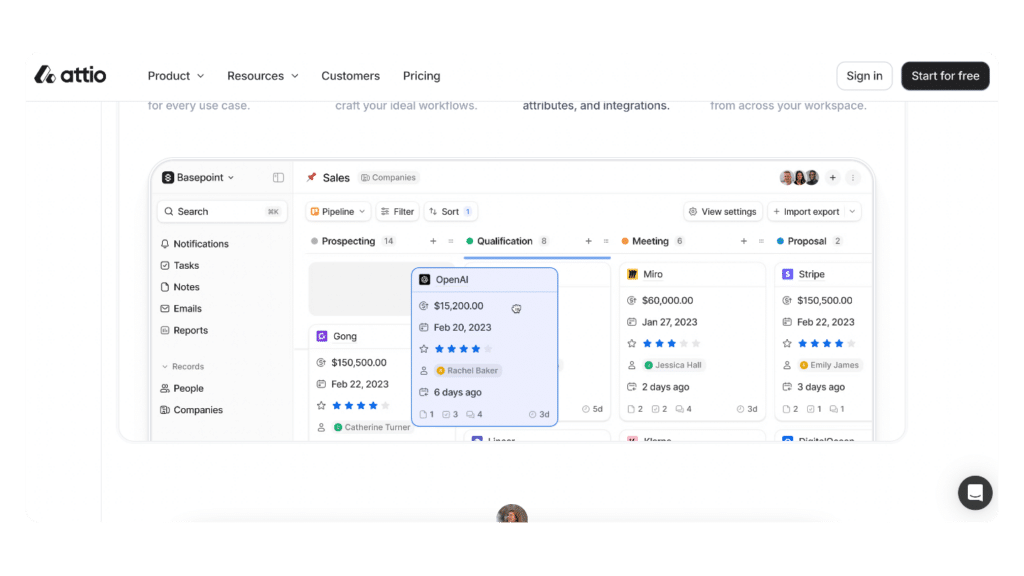The image size is (1024, 576).
Task: Click the Search field in sidebar
Action: (x=222, y=212)
